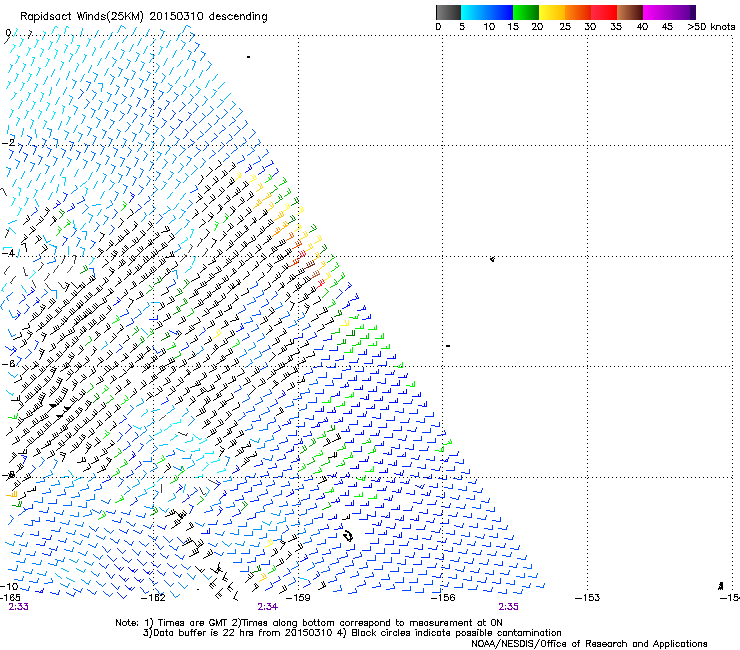The height and width of the screenshot is (650, 740).
Task: Click the legend label '35' under the color bar
Action: click(x=616, y=27)
